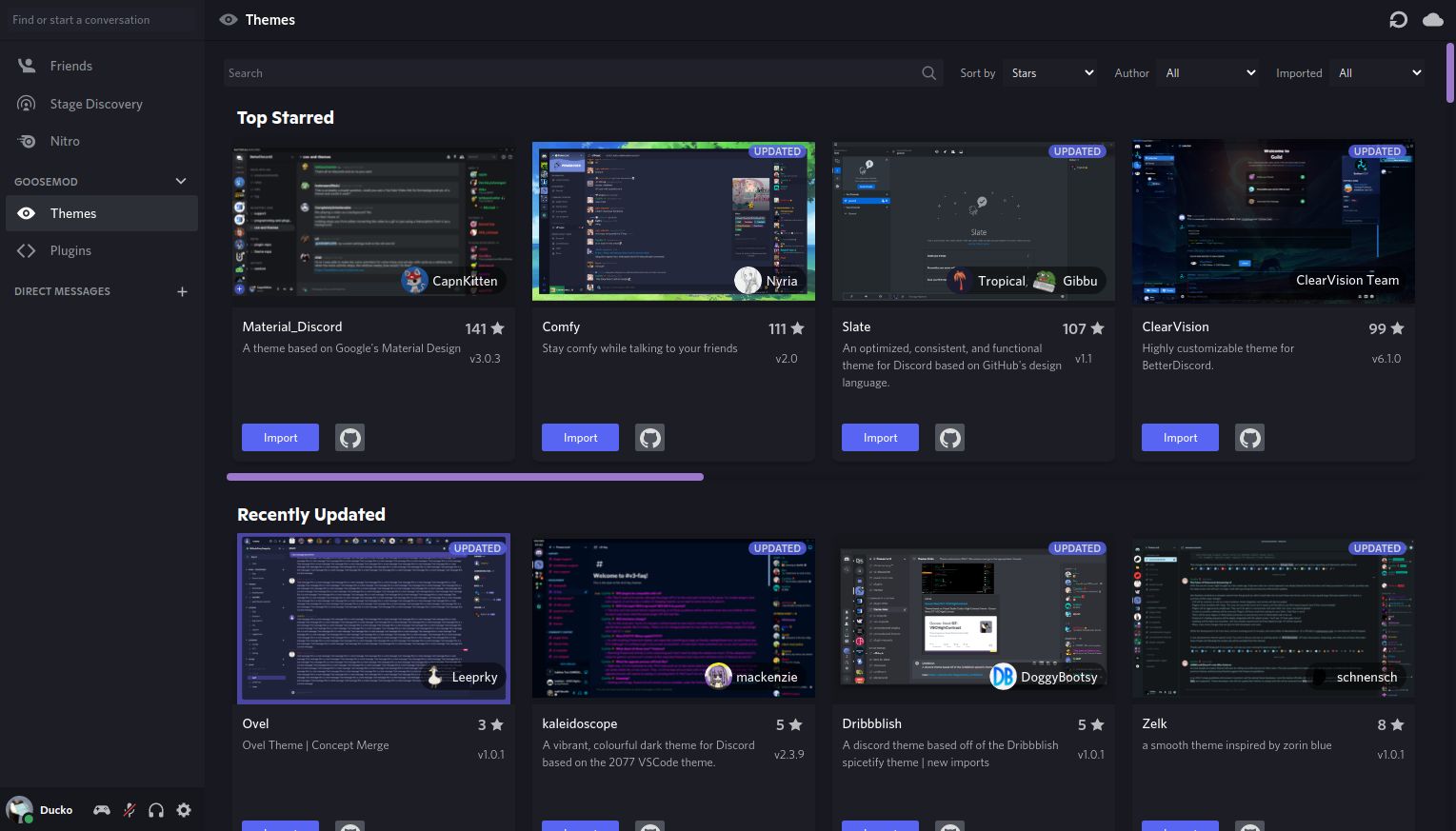Open the Sort by Stars dropdown
The width and height of the screenshot is (1456, 831).
coord(1049,72)
